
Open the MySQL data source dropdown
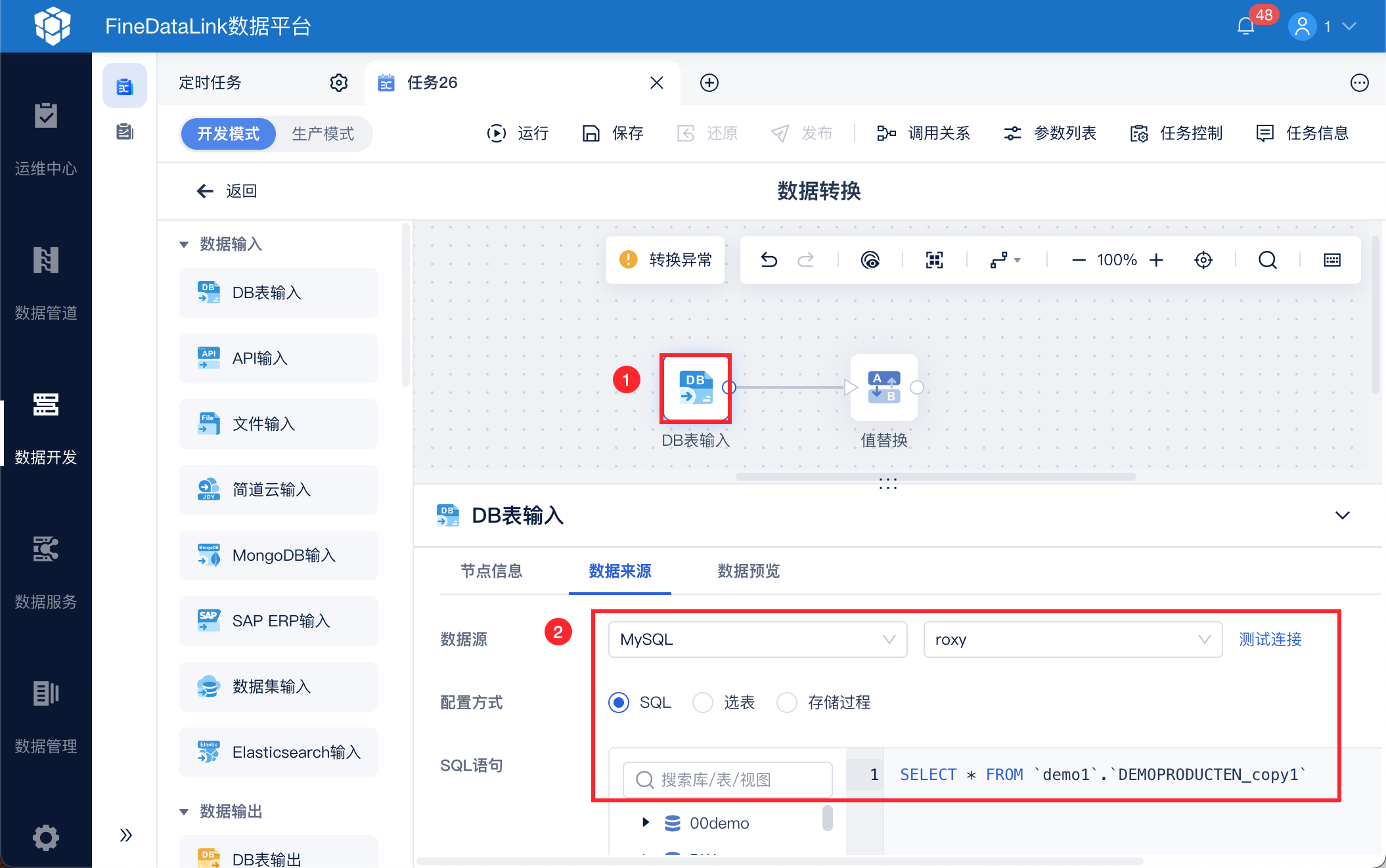(x=757, y=640)
